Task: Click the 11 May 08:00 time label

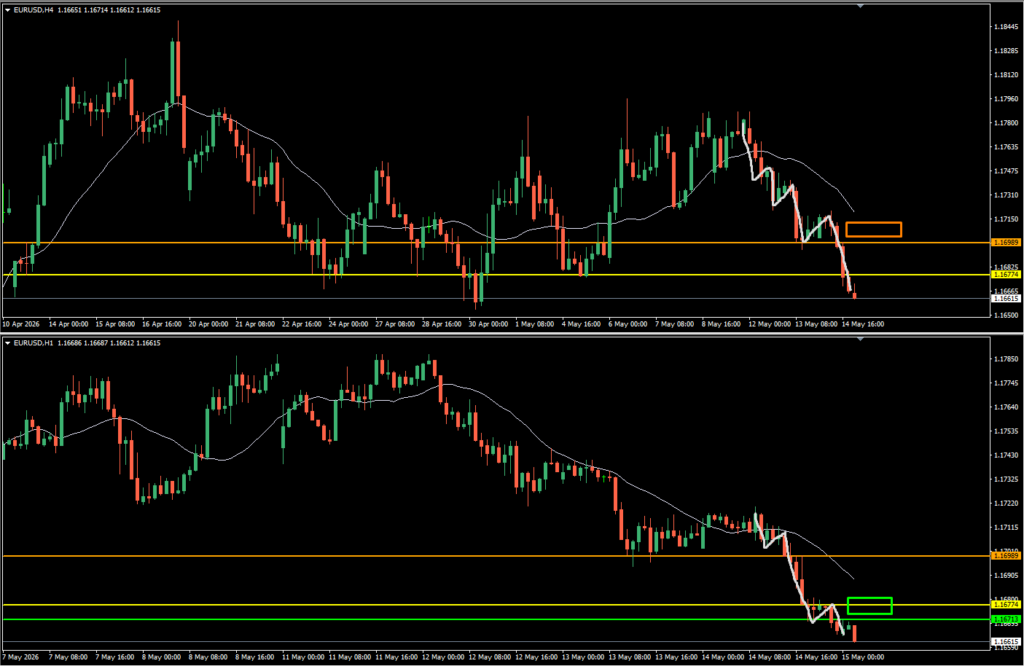Action: click(351, 657)
